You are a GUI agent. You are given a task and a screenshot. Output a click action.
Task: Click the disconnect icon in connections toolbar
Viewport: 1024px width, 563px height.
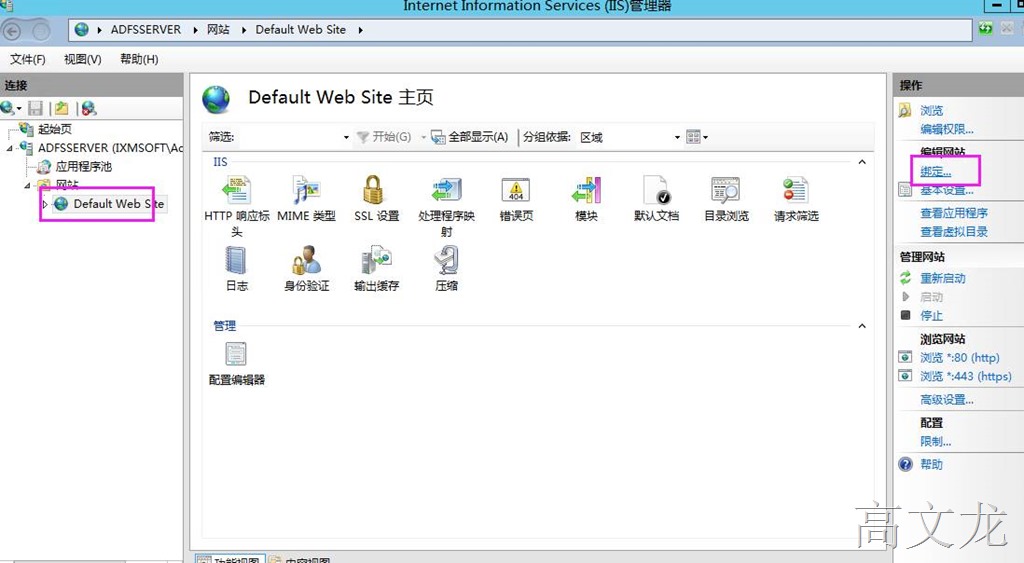click(x=89, y=108)
